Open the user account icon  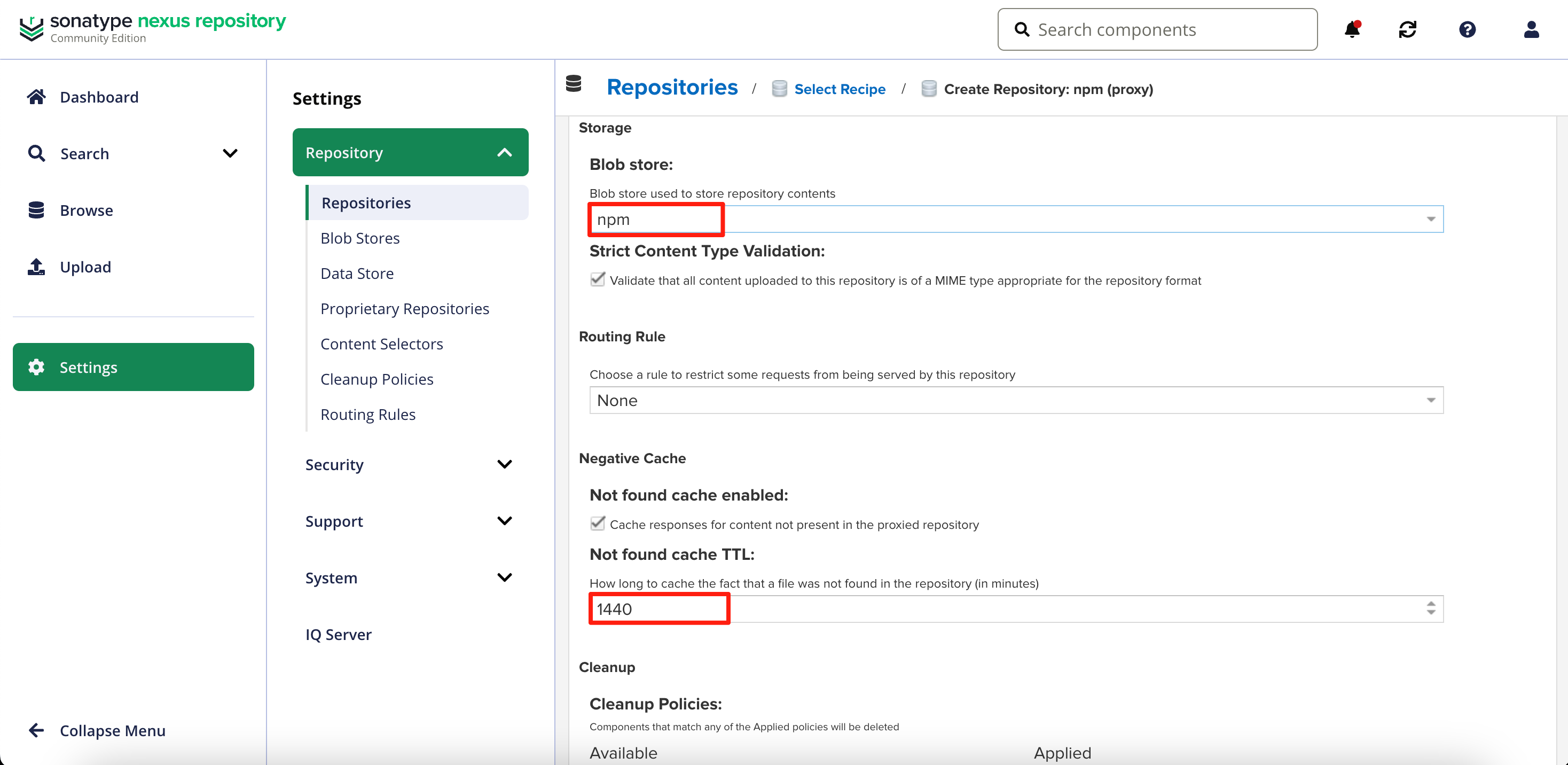tap(1531, 29)
